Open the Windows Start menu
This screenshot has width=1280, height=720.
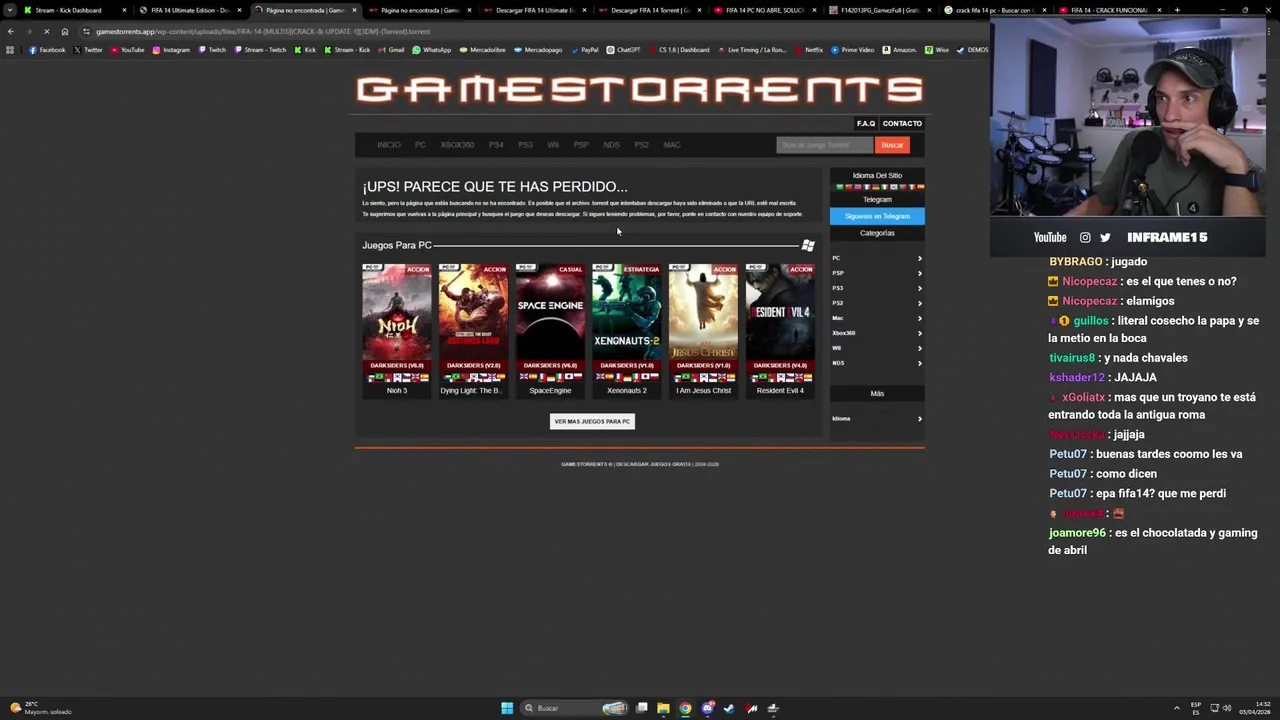click(507, 708)
